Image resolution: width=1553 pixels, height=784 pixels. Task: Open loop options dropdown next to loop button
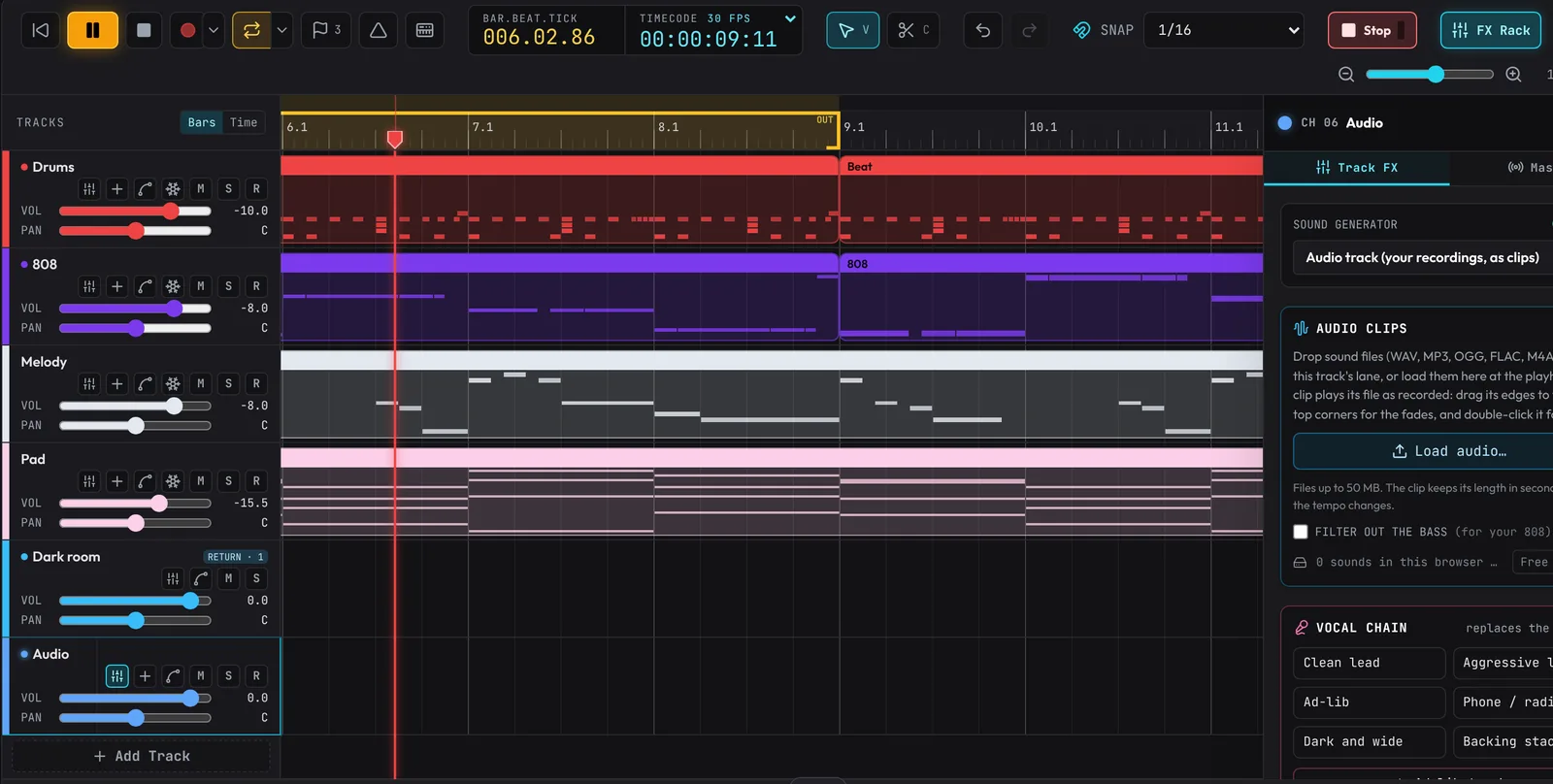click(281, 30)
